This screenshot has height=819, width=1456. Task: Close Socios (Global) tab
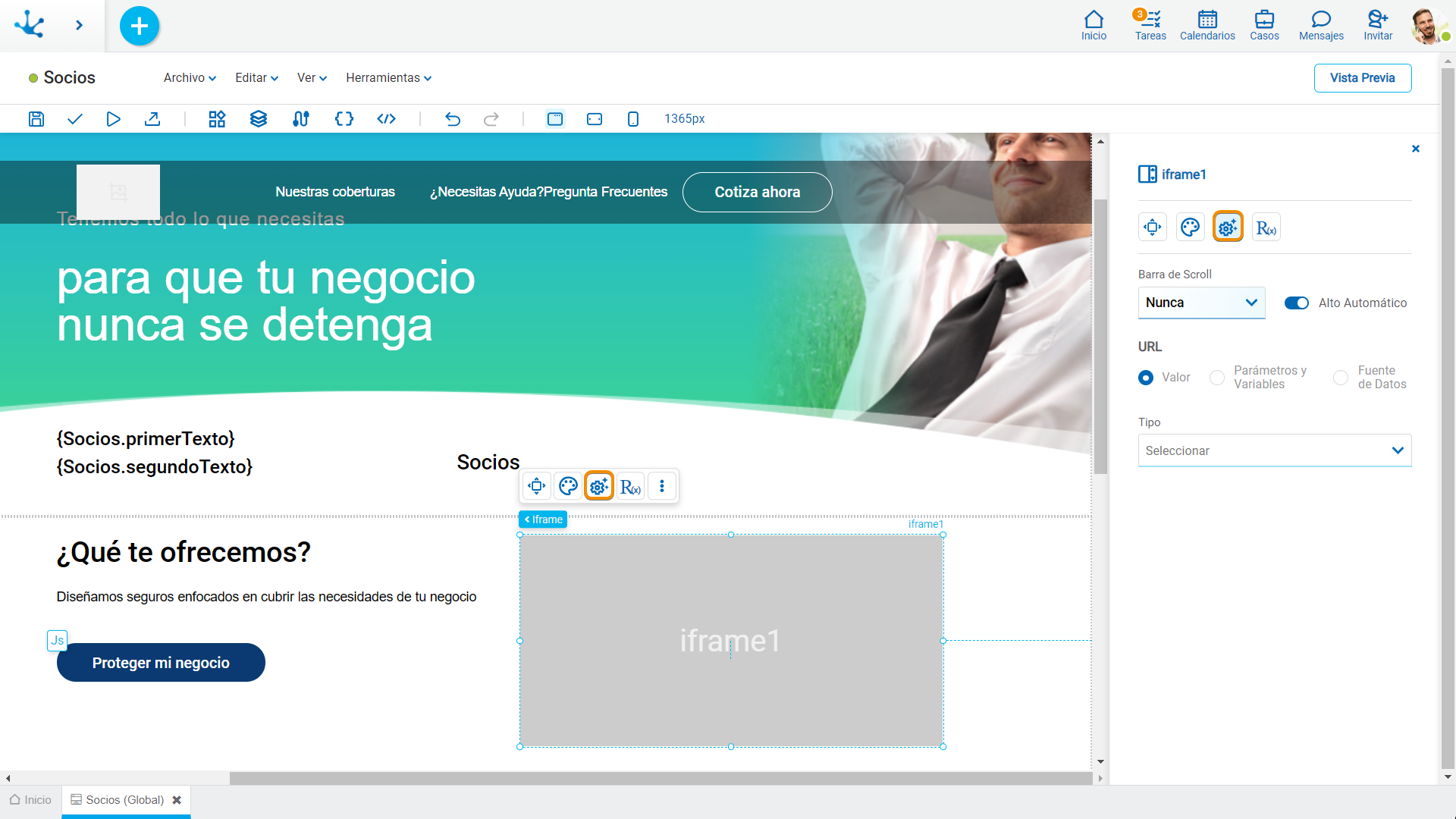(177, 800)
